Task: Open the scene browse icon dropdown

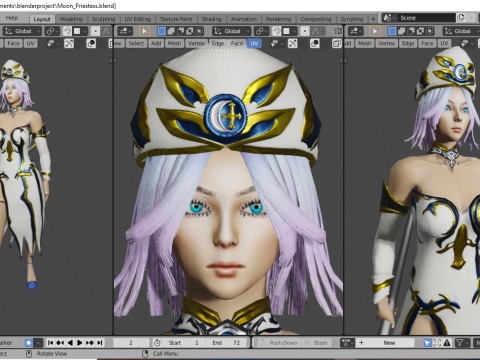Action: (x=389, y=18)
